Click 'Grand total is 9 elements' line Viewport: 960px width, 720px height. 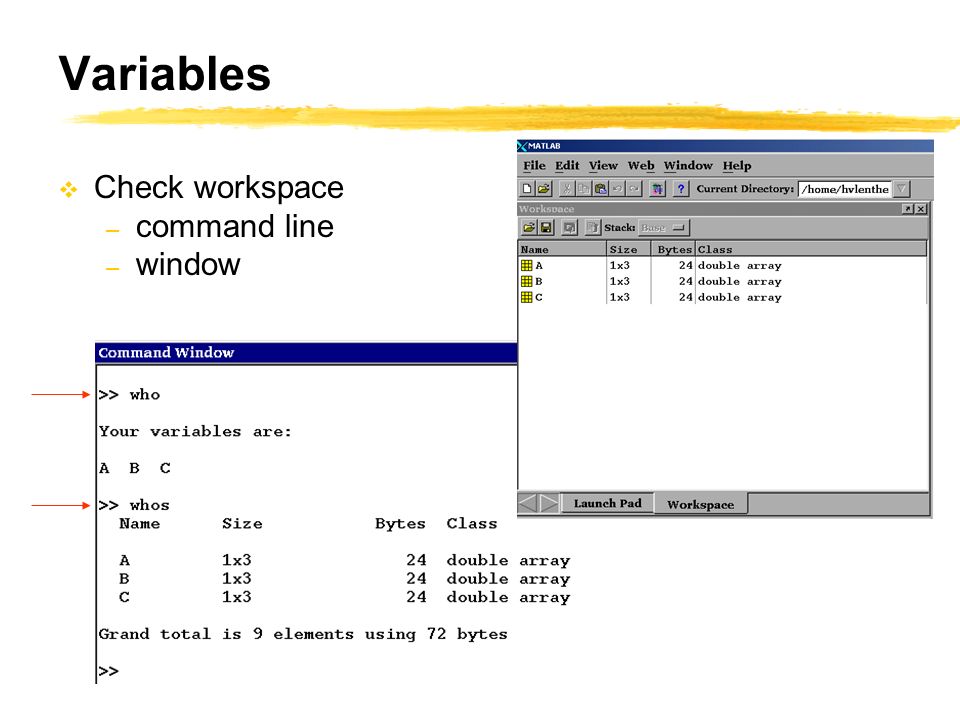[x=303, y=634]
